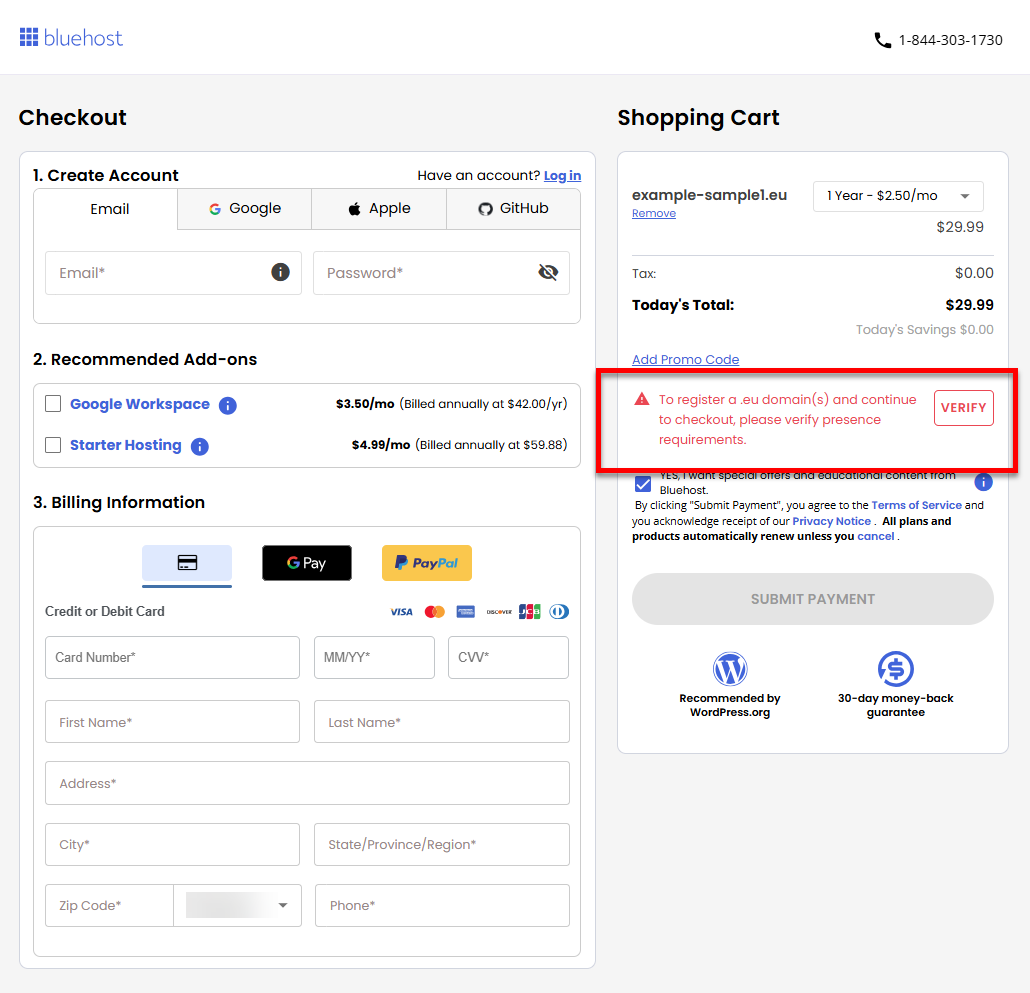The height and width of the screenshot is (993, 1030).
Task: Click the Log in link
Action: point(562,175)
